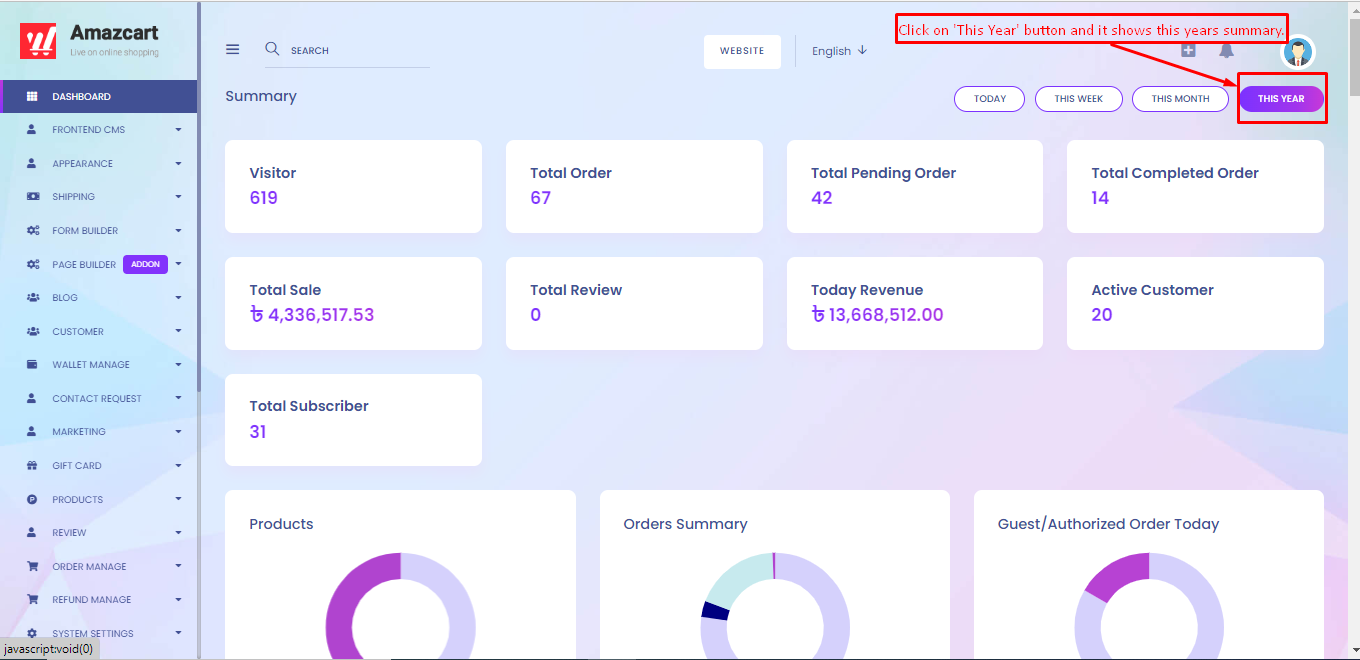Click the Total Subscriber value 31
The width and height of the screenshot is (1360, 660).
[258, 432]
